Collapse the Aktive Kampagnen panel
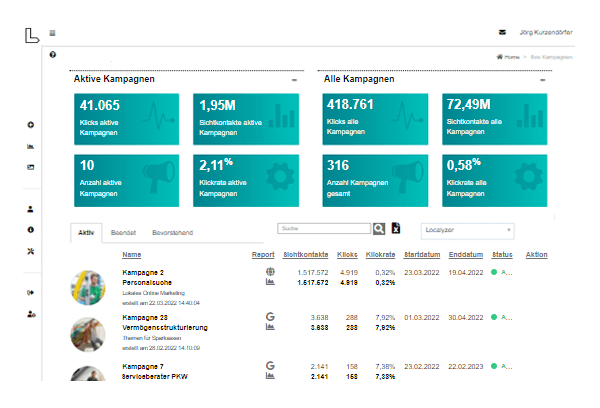Viewport: 600px width, 408px height. (293, 80)
